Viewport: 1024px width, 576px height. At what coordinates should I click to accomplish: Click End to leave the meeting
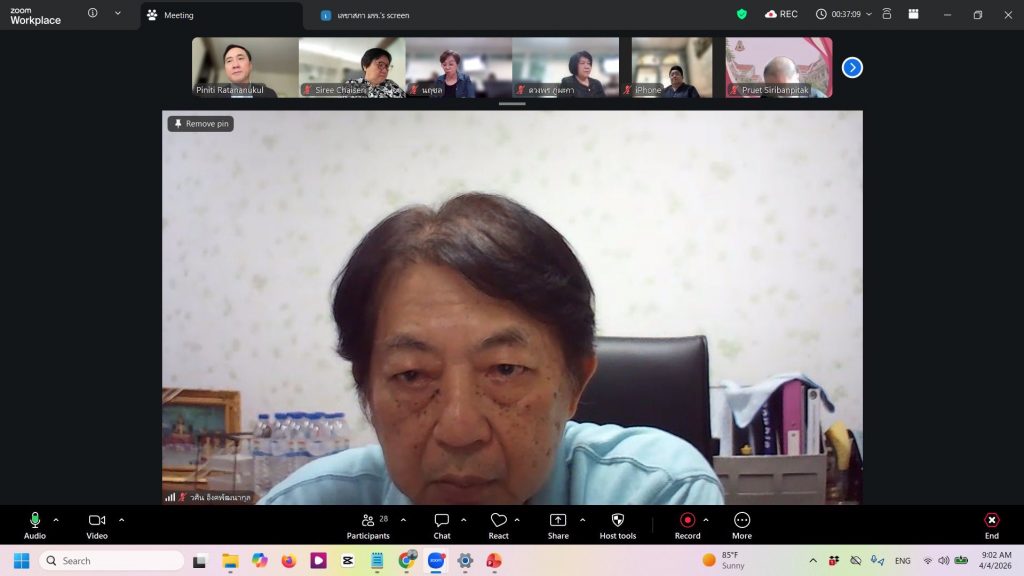coord(991,525)
